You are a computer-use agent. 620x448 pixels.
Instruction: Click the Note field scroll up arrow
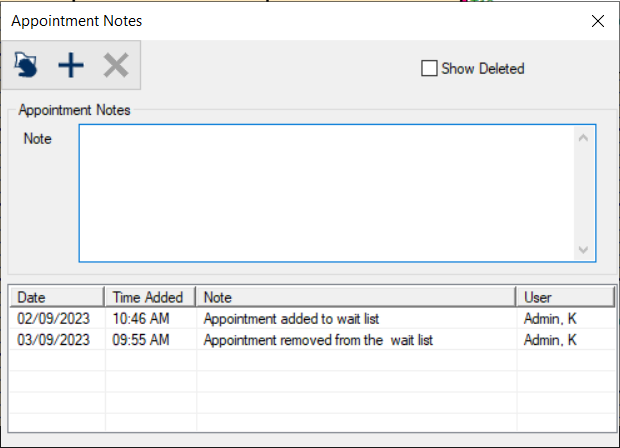coord(583,138)
